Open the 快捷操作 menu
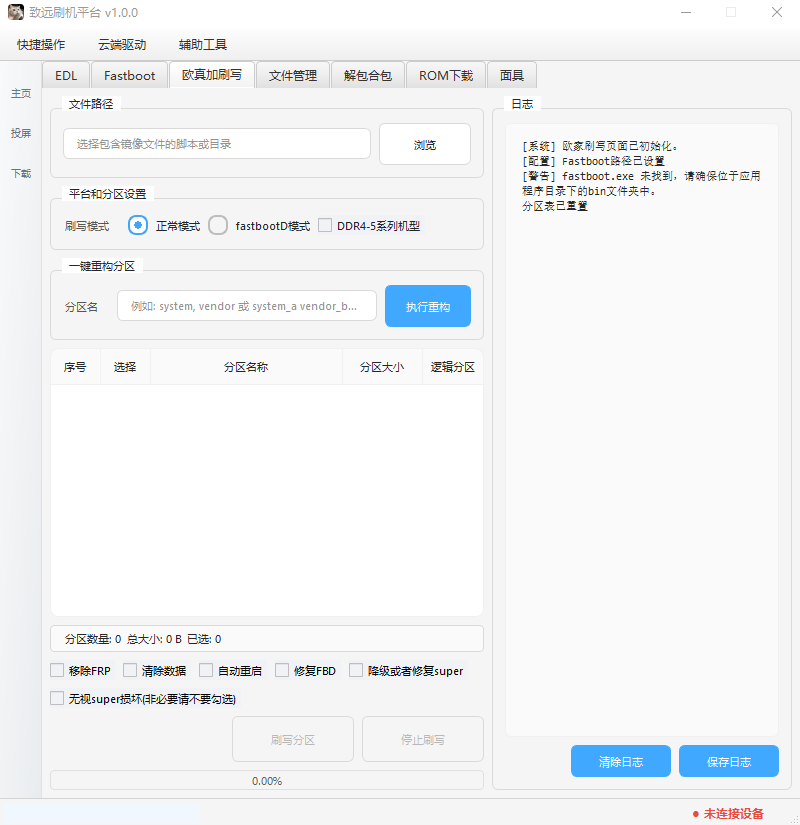This screenshot has width=800, height=825. pos(41,45)
